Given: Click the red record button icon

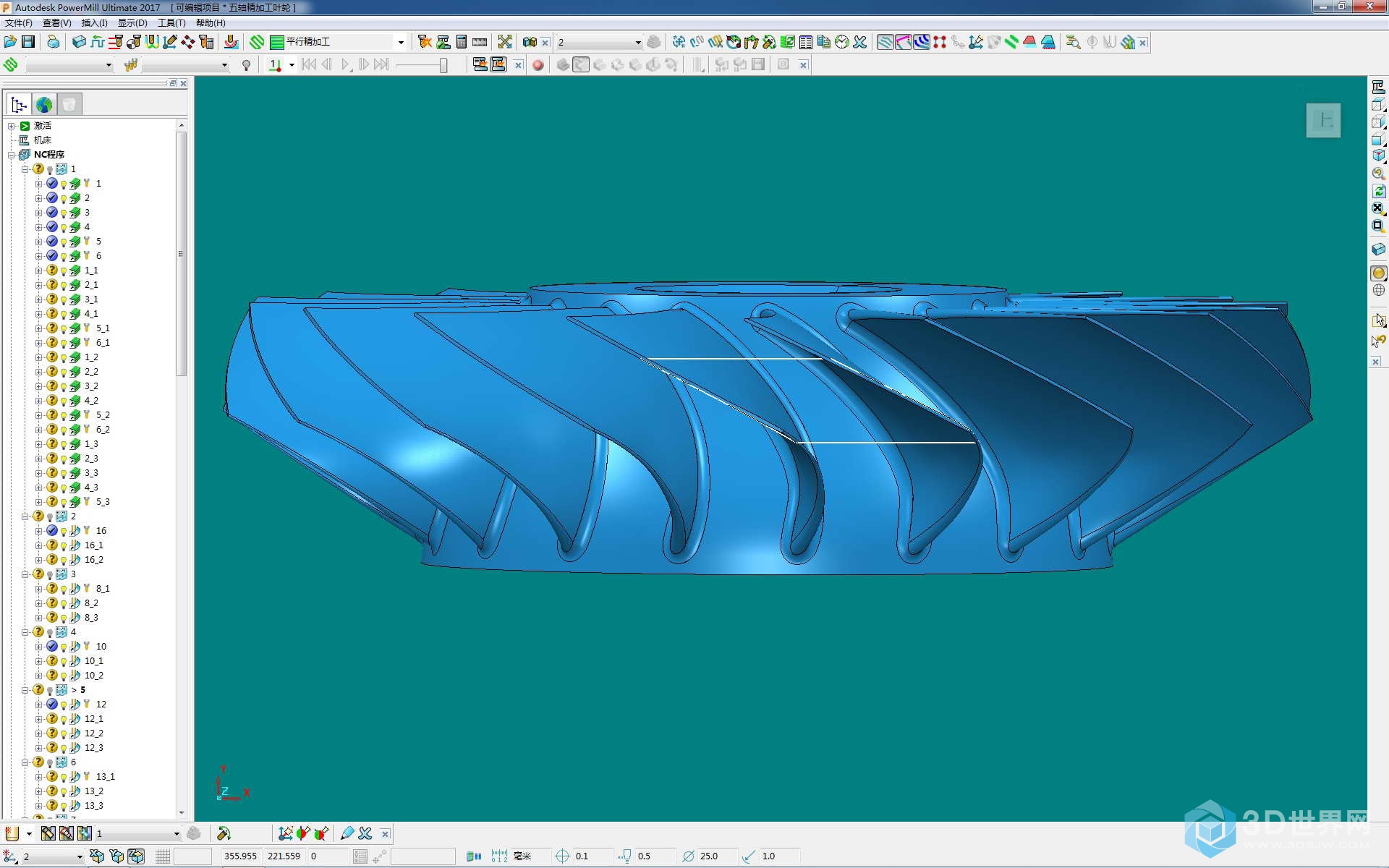Looking at the screenshot, I should click(x=538, y=65).
